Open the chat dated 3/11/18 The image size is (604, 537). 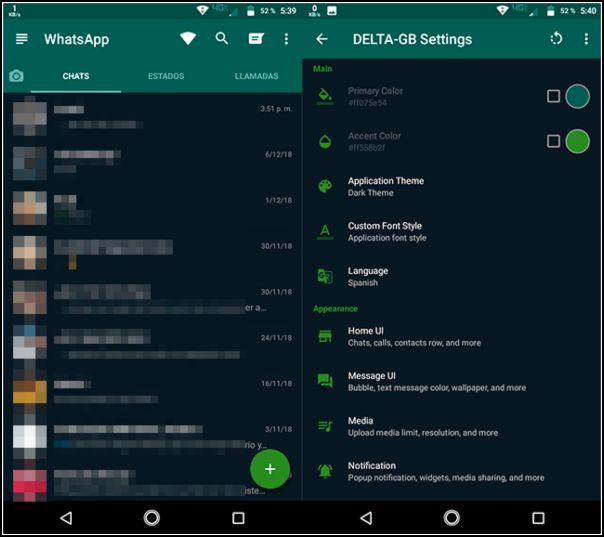point(153,437)
